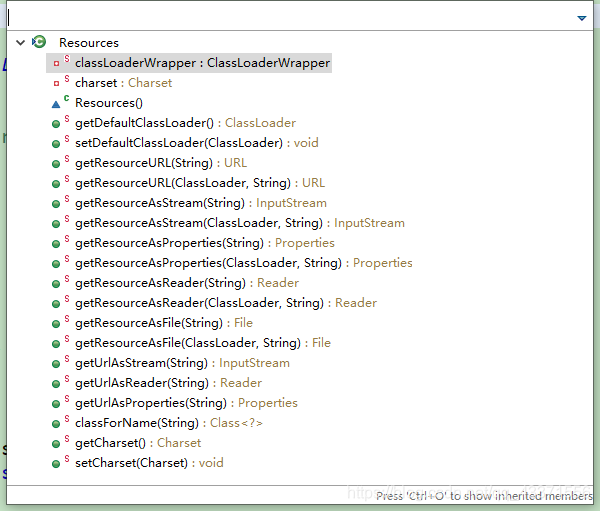This screenshot has width=600, height=511.
Task: Click the icon of getUrlAsReader(String)
Action: (x=56, y=384)
